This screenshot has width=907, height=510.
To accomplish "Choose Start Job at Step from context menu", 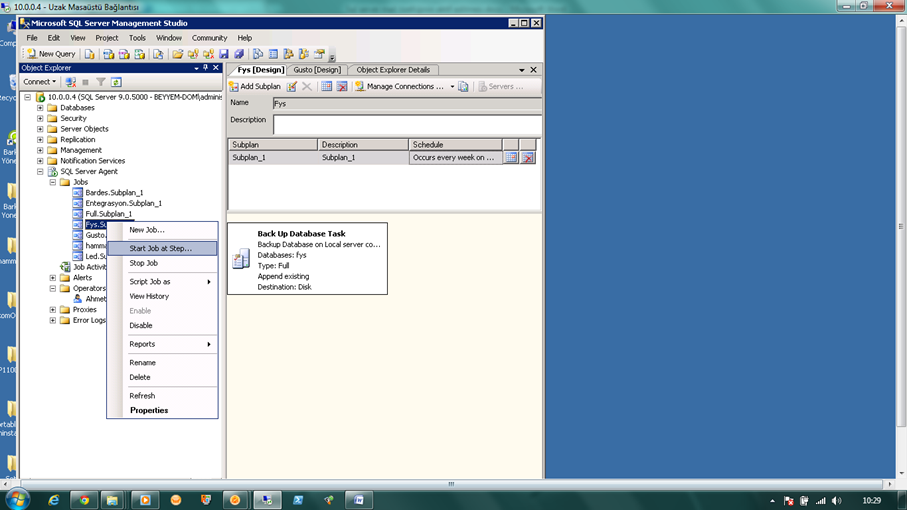I will (160, 248).
